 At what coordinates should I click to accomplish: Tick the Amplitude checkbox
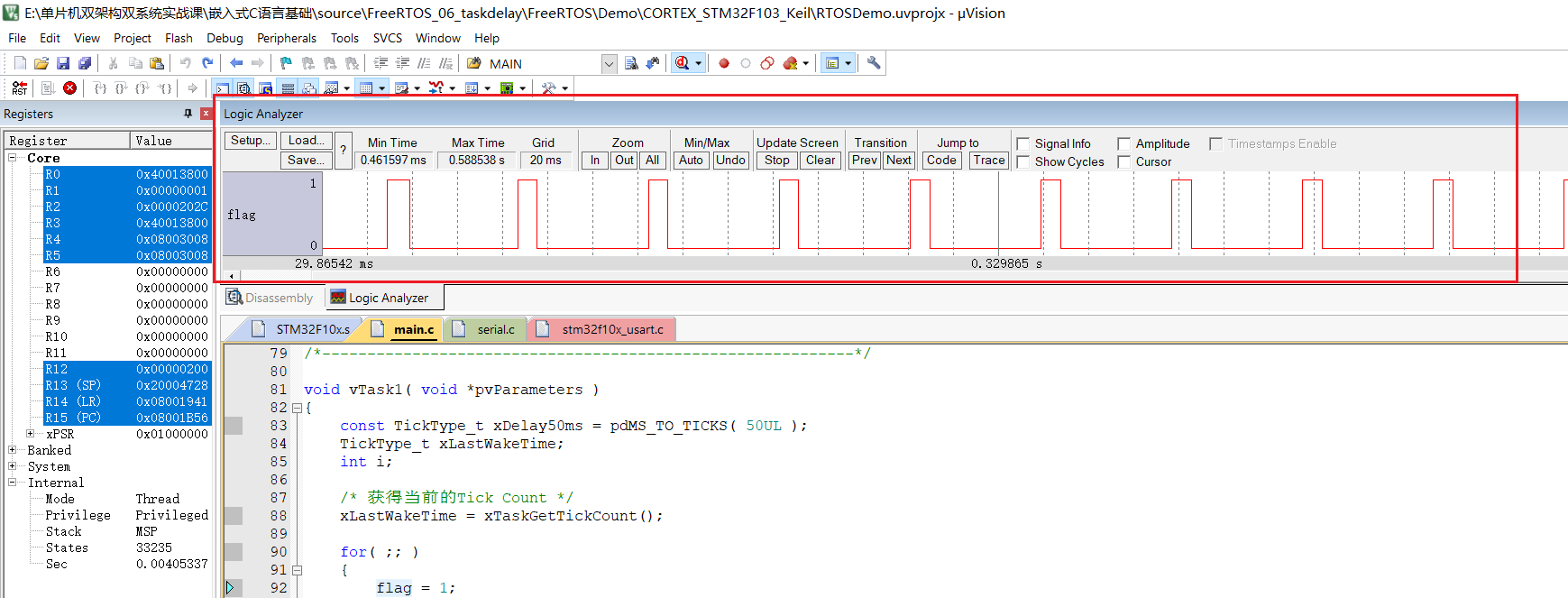[x=1124, y=144]
